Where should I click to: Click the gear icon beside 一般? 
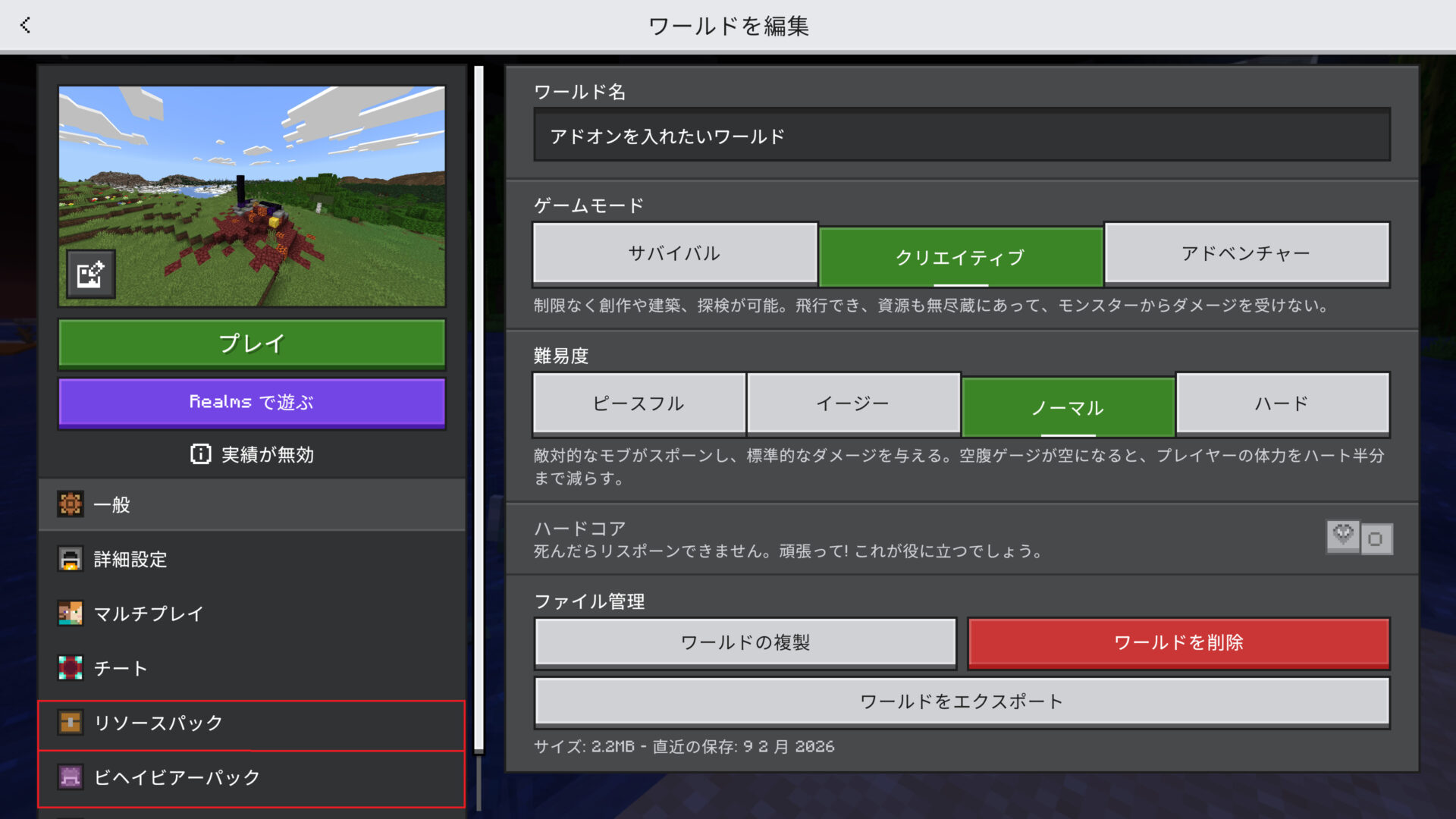71,504
